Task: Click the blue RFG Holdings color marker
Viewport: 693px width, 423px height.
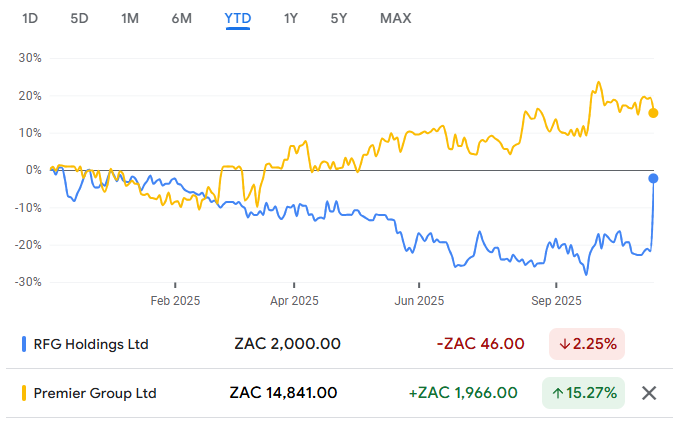Action: [24, 344]
